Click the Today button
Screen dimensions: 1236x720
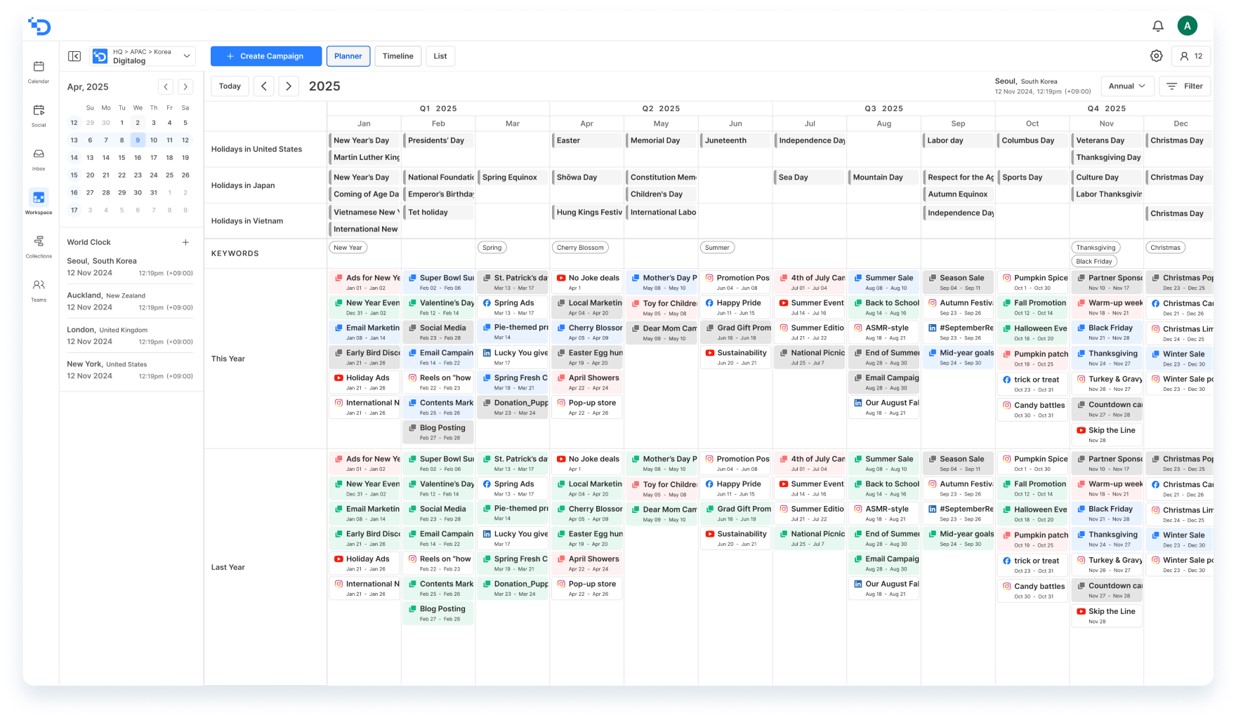pyautogui.click(x=230, y=86)
